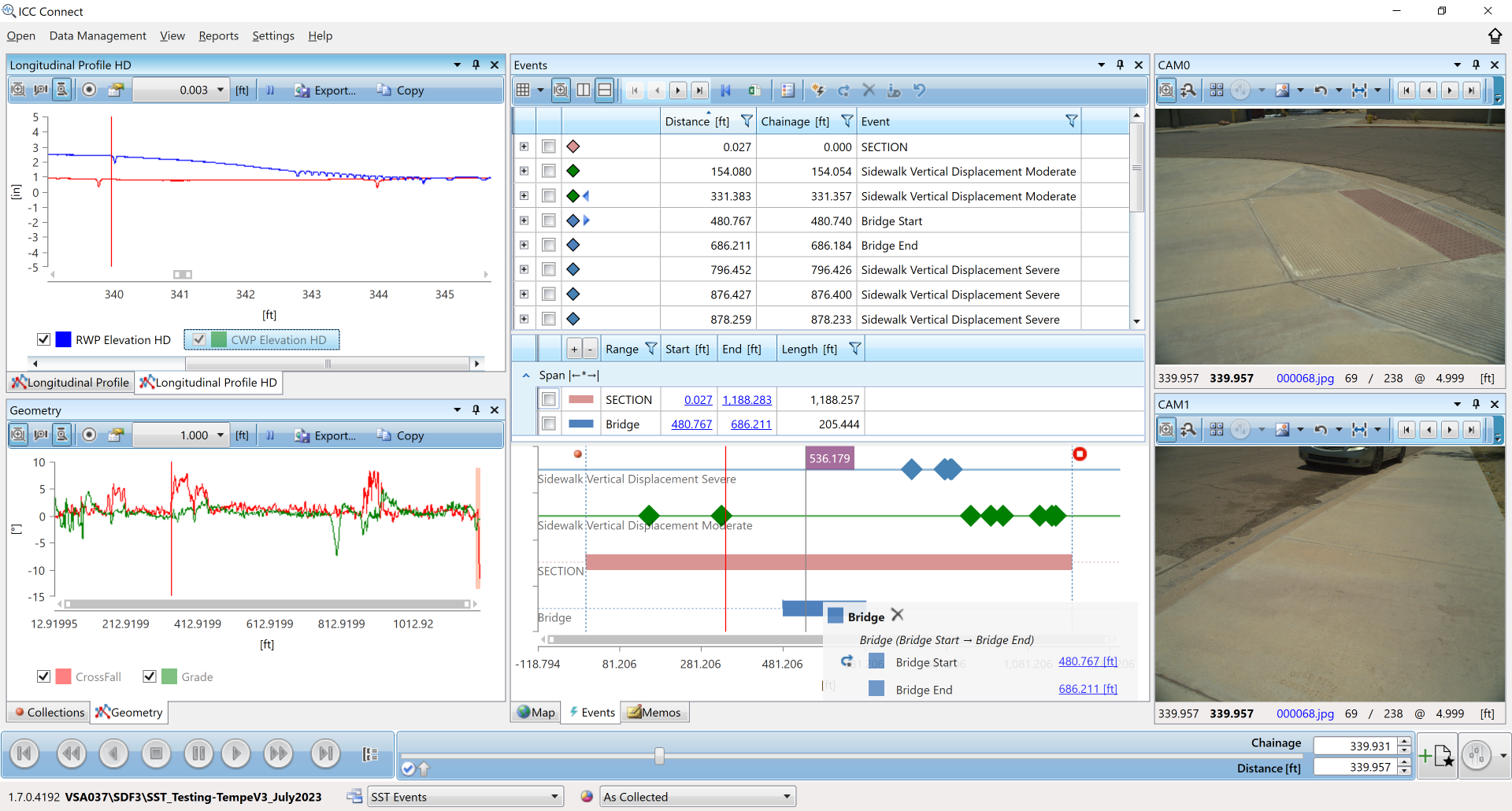Viewport: 1512px width, 811px height.
Task: Check the Bridge span row checkbox
Action: click(x=549, y=424)
